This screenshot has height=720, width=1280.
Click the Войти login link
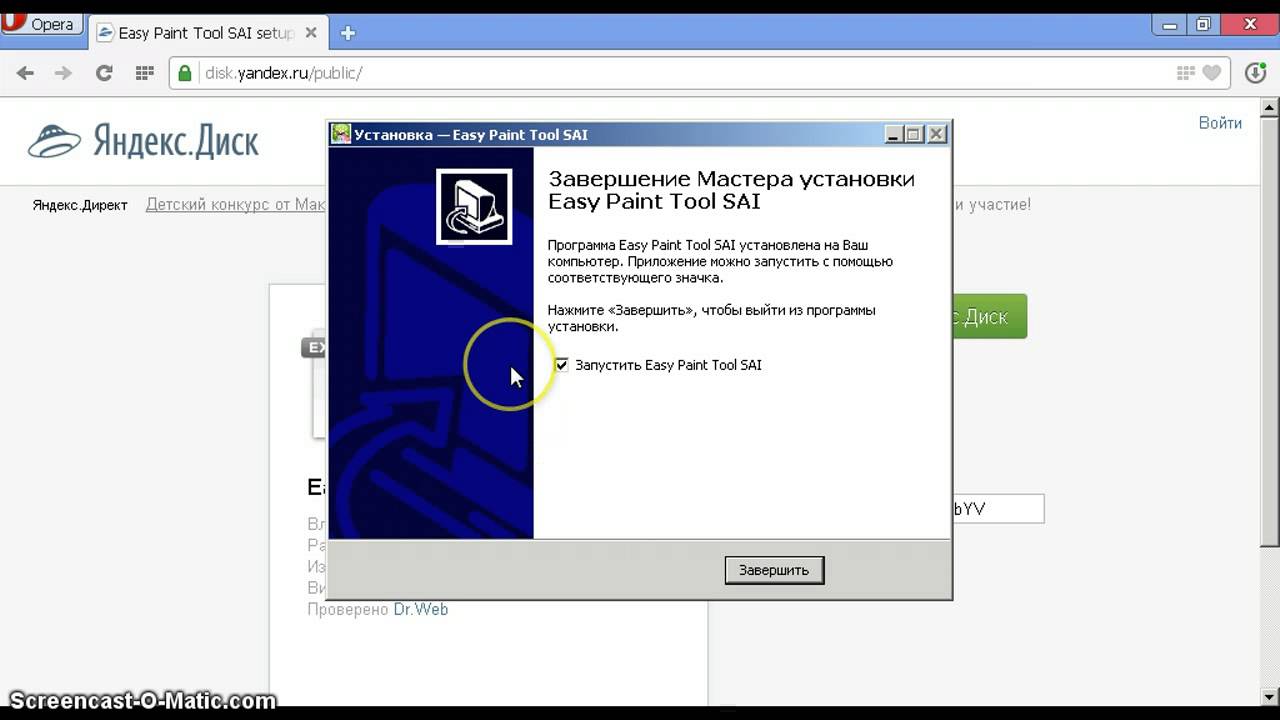1220,123
